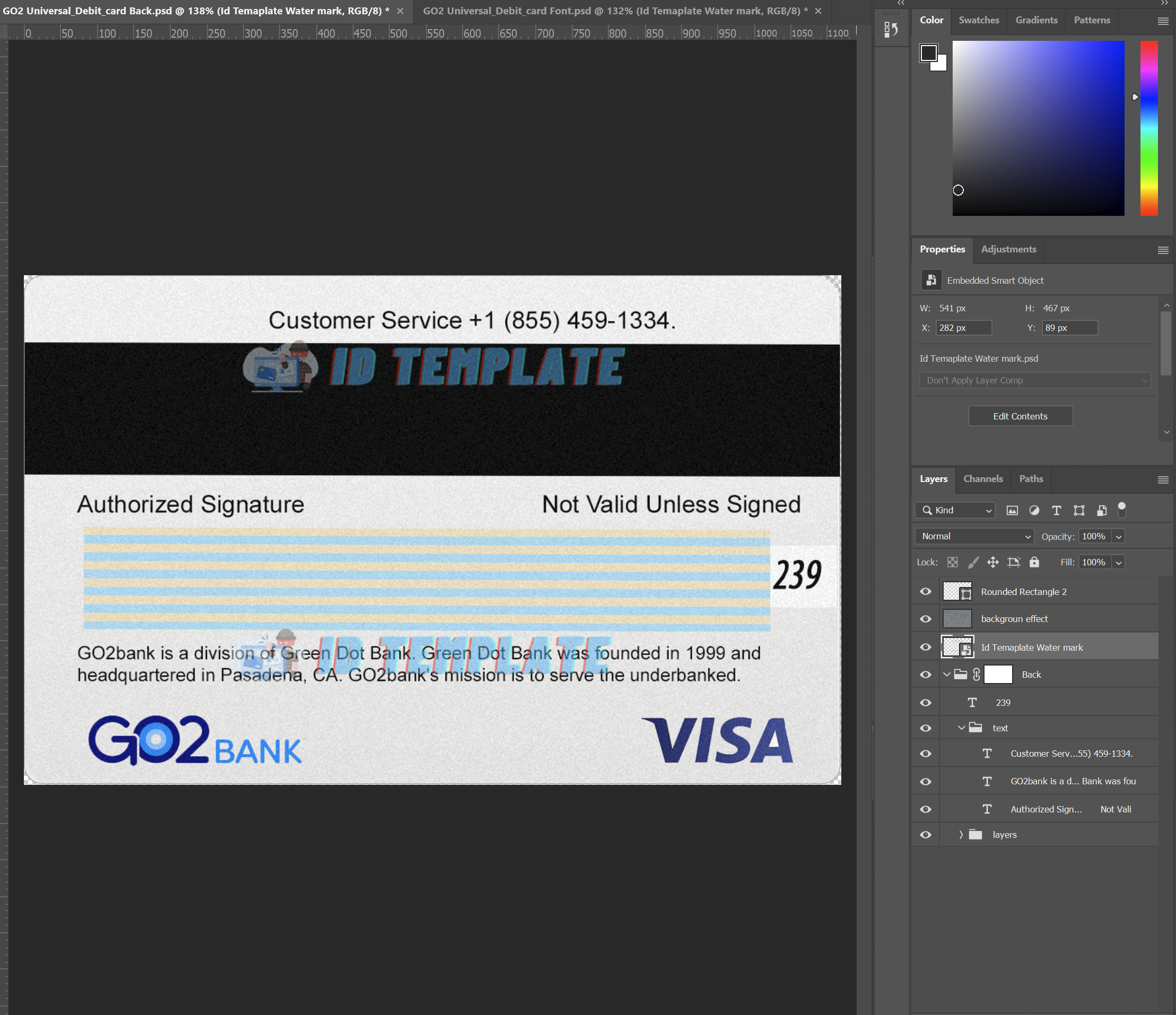This screenshot has height=1015, width=1176.
Task: Switch to the Paths tab
Action: [1031, 479]
